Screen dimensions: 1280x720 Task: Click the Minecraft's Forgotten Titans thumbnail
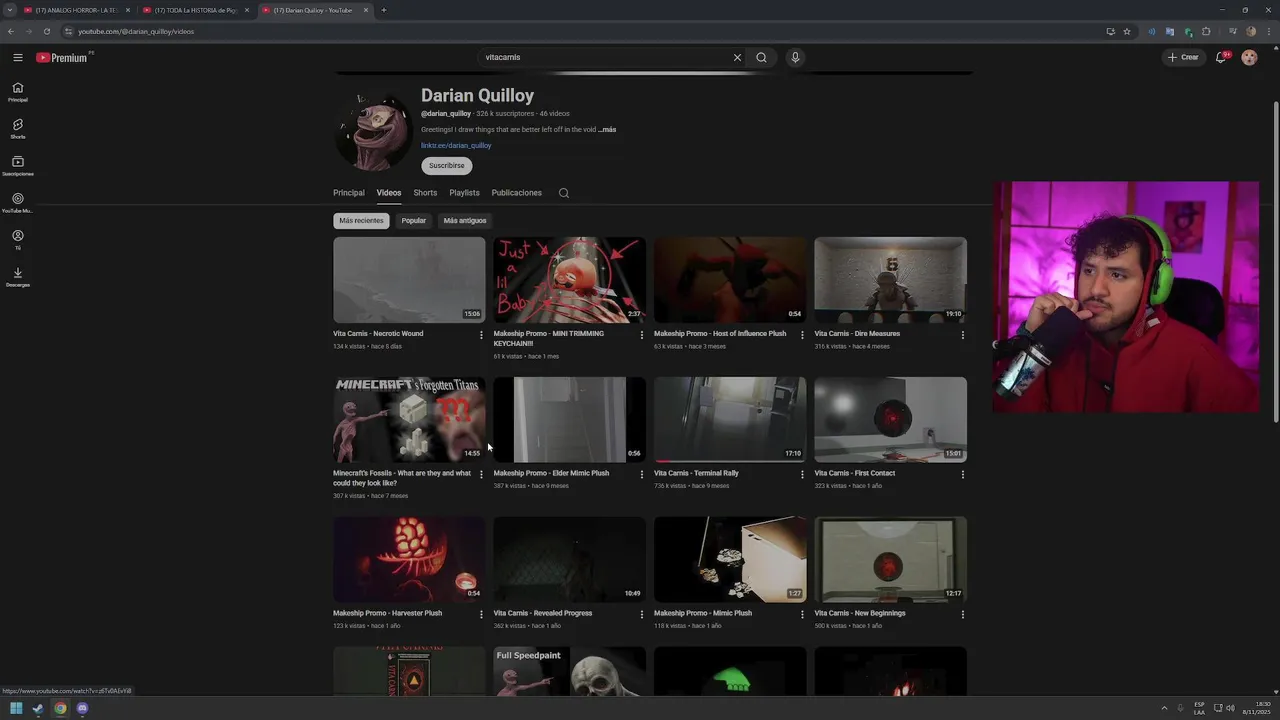409,420
